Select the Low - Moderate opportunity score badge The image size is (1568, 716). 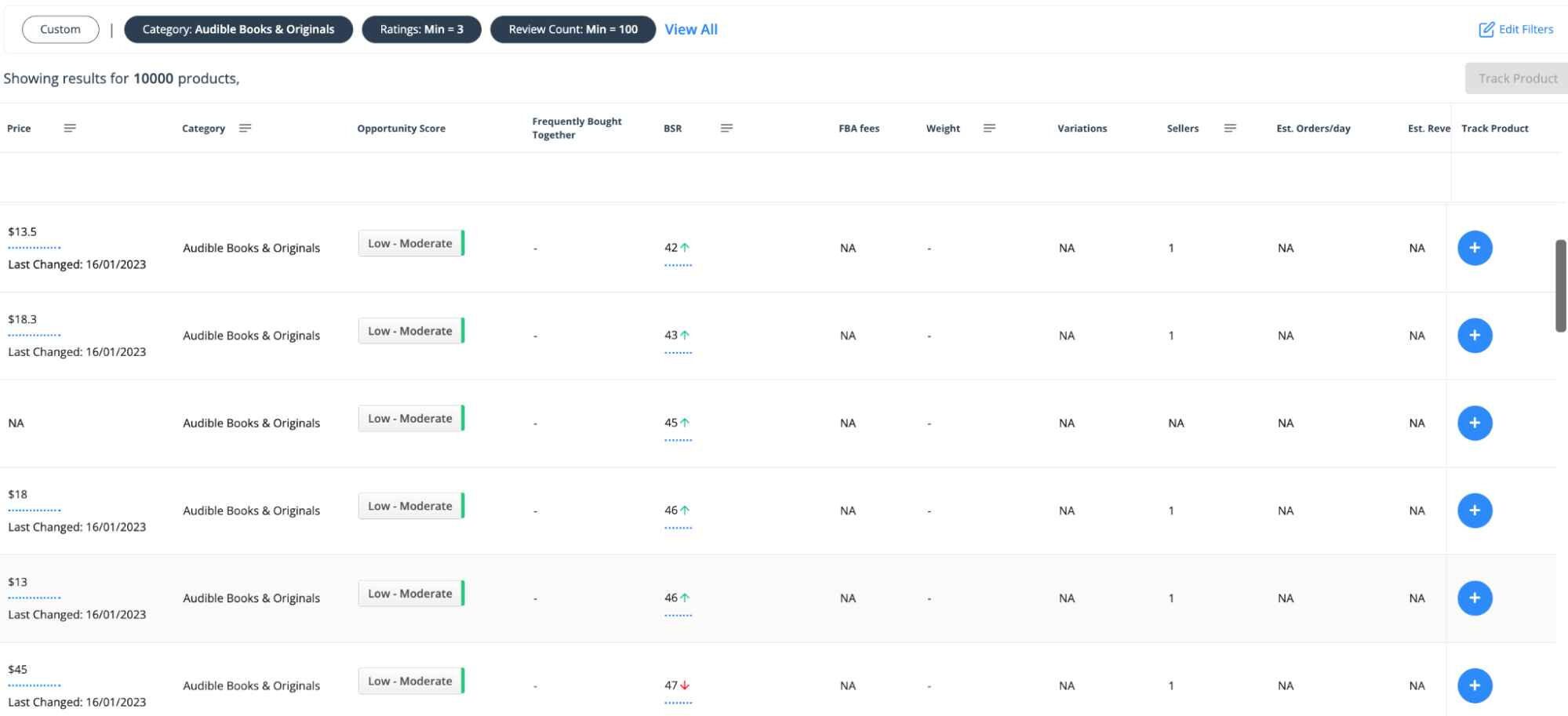pyautogui.click(x=408, y=243)
